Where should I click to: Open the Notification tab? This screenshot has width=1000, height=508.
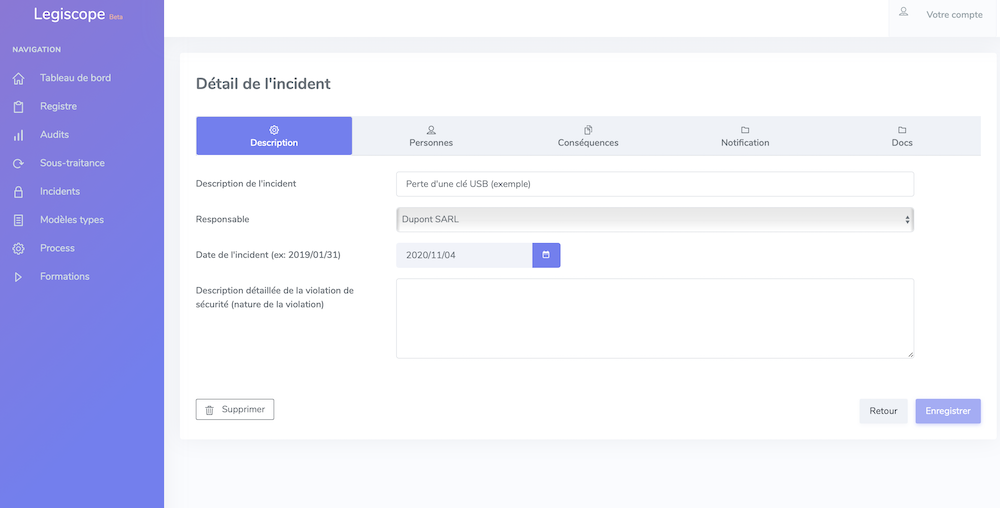[x=745, y=136]
